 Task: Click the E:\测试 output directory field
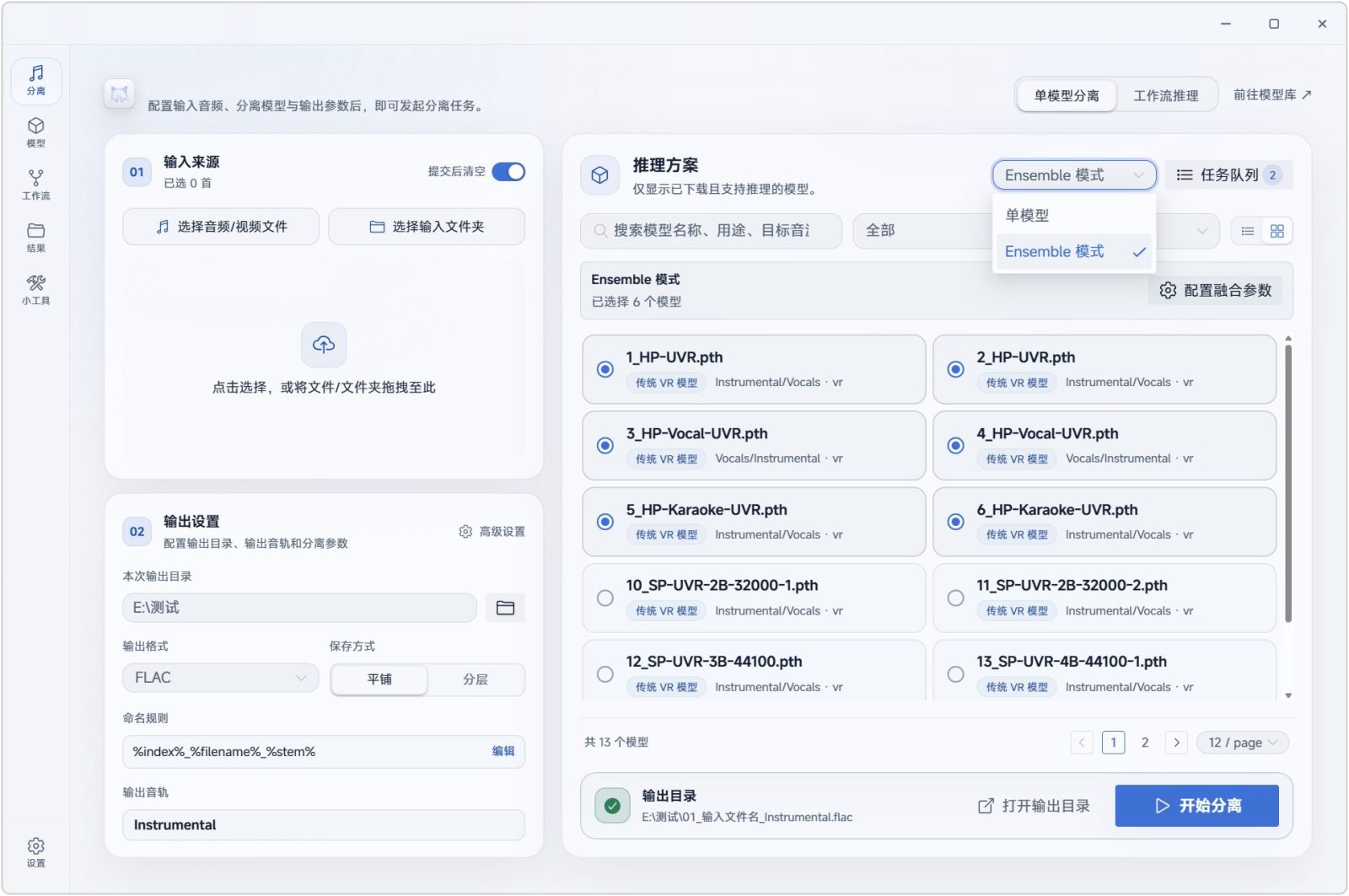(300, 608)
